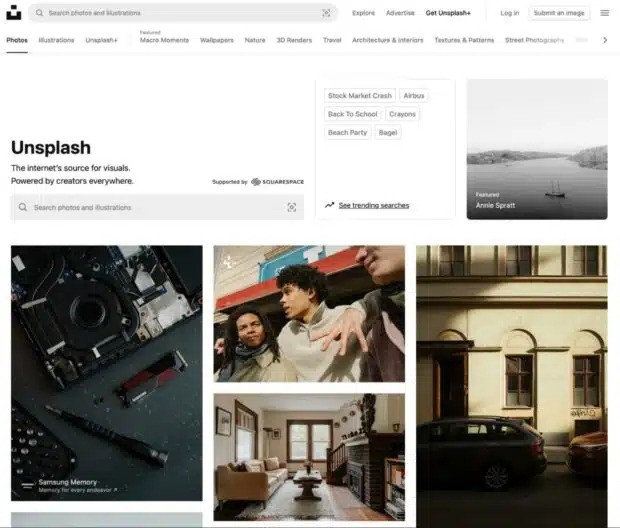
Task: Open the Street Photography category
Action: tap(535, 40)
